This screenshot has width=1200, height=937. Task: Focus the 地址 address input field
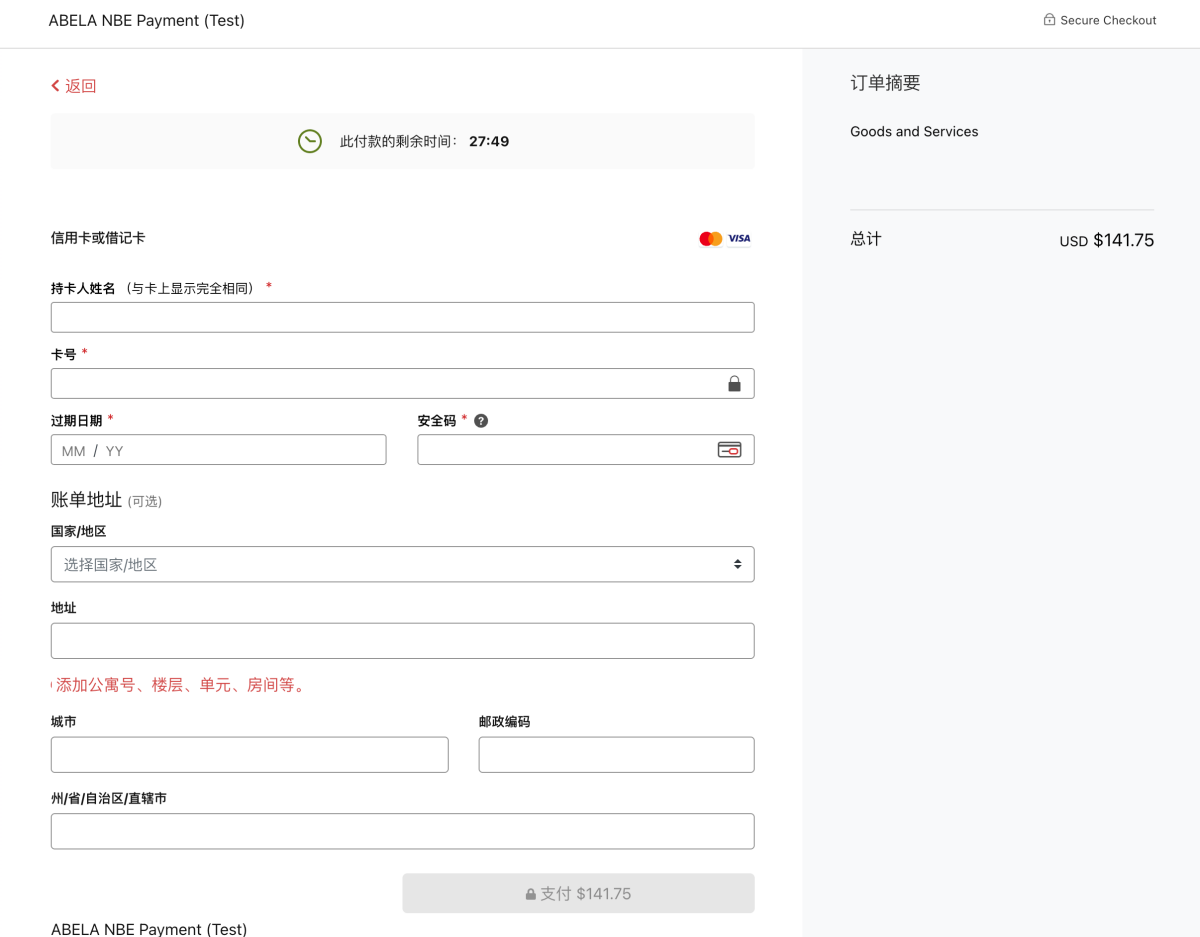pyautogui.click(x=402, y=640)
